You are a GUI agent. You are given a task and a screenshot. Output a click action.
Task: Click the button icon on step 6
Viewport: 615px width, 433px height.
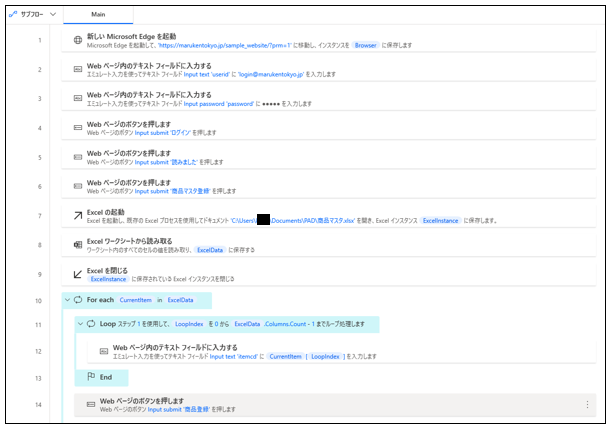click(x=78, y=186)
